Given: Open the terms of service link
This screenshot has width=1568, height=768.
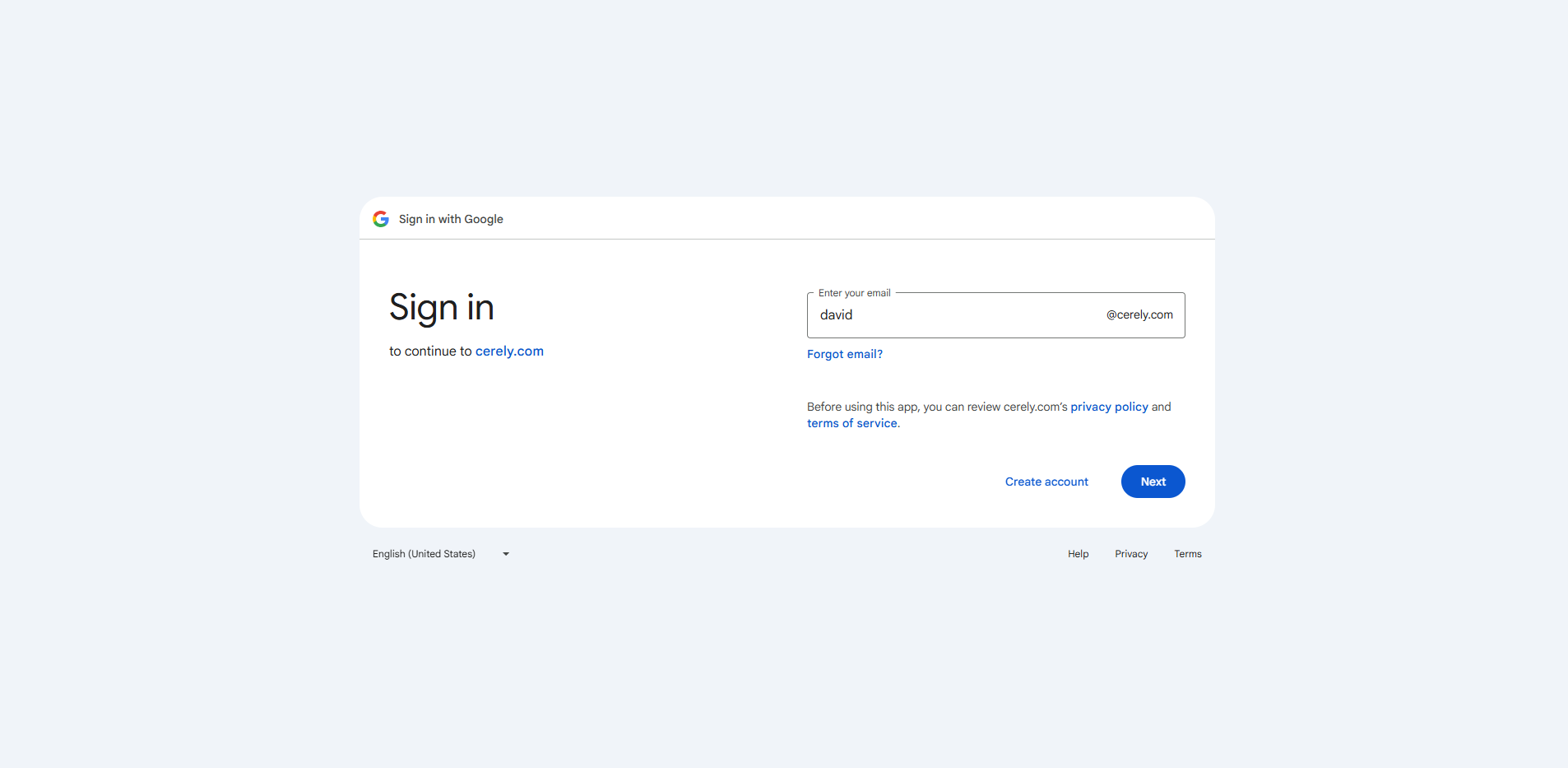Looking at the screenshot, I should click(x=851, y=423).
